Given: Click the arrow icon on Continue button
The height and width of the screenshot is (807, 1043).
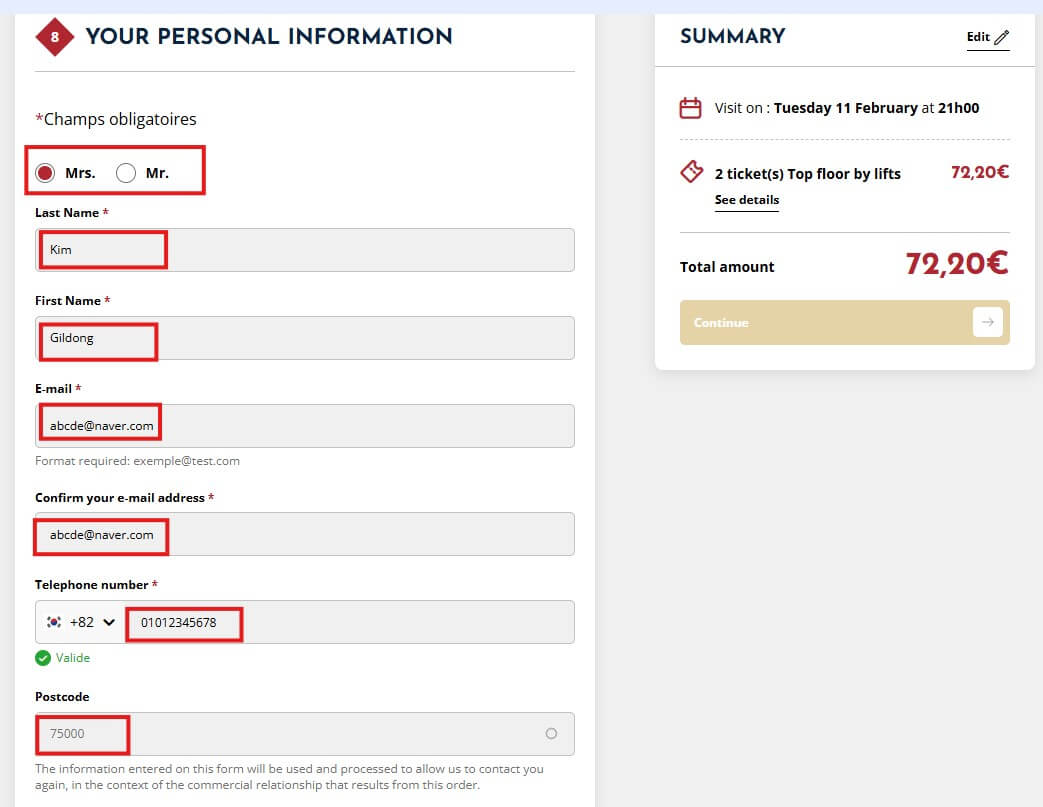Looking at the screenshot, I should (988, 322).
